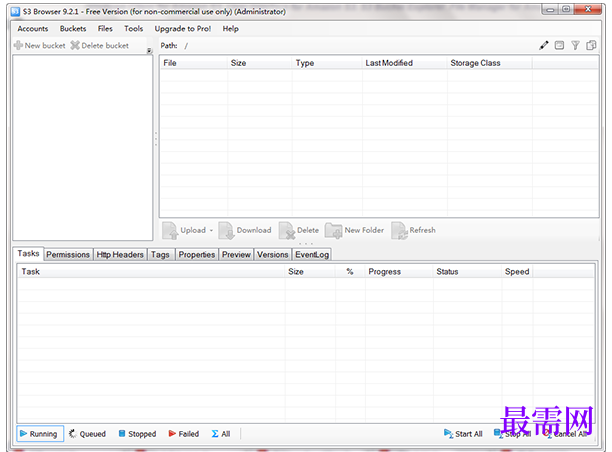Show Stopped tasks filter

click(x=137, y=434)
